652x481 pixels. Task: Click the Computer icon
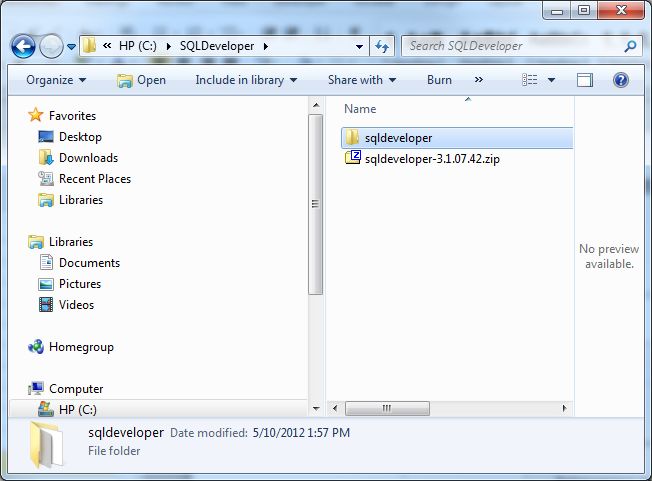click(36, 388)
